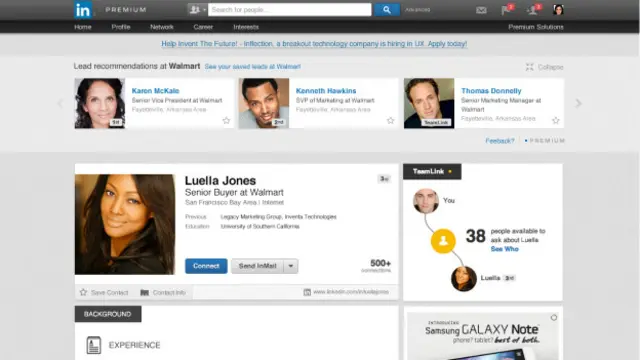See your saved leads at Walmart
The image size is (640, 360).
pos(253,67)
